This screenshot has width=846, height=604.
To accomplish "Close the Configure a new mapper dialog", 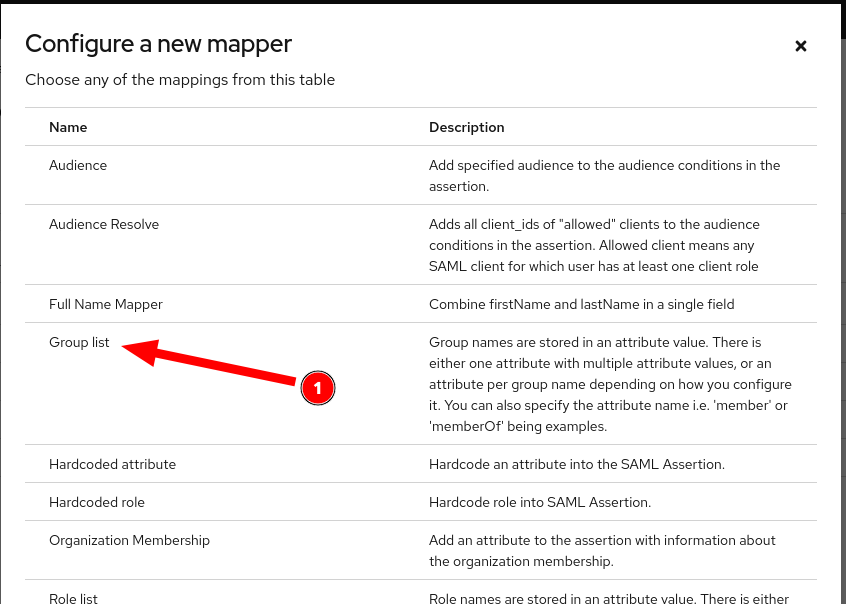I will 800,46.
